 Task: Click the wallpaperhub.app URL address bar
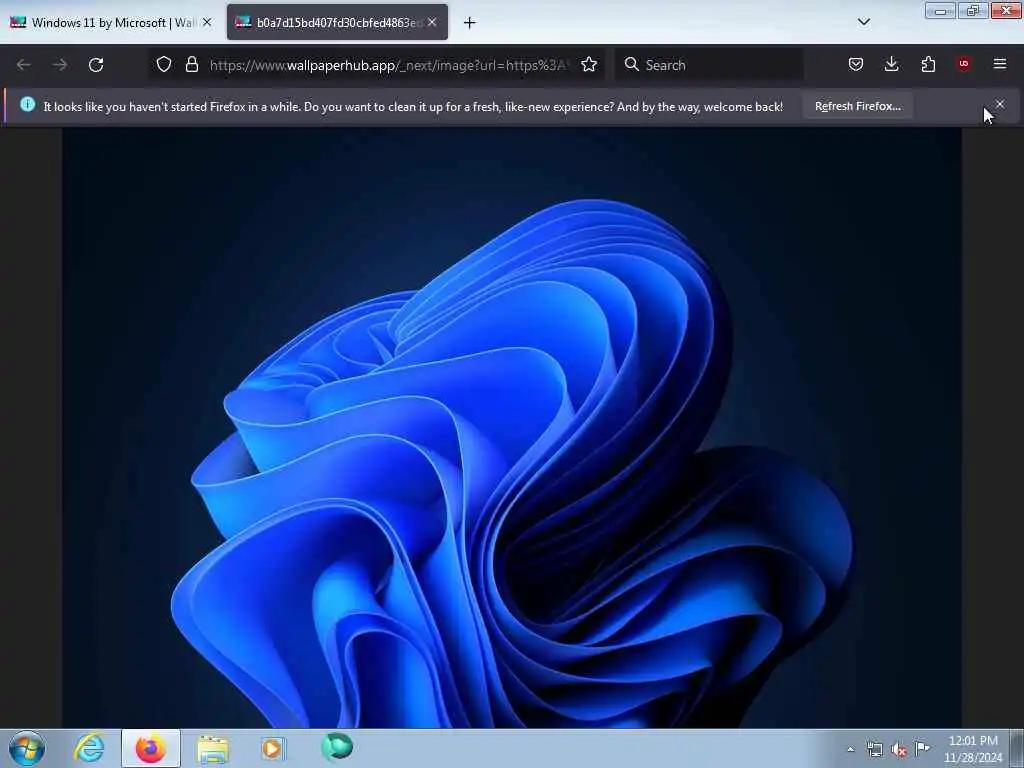pyautogui.click(x=390, y=65)
